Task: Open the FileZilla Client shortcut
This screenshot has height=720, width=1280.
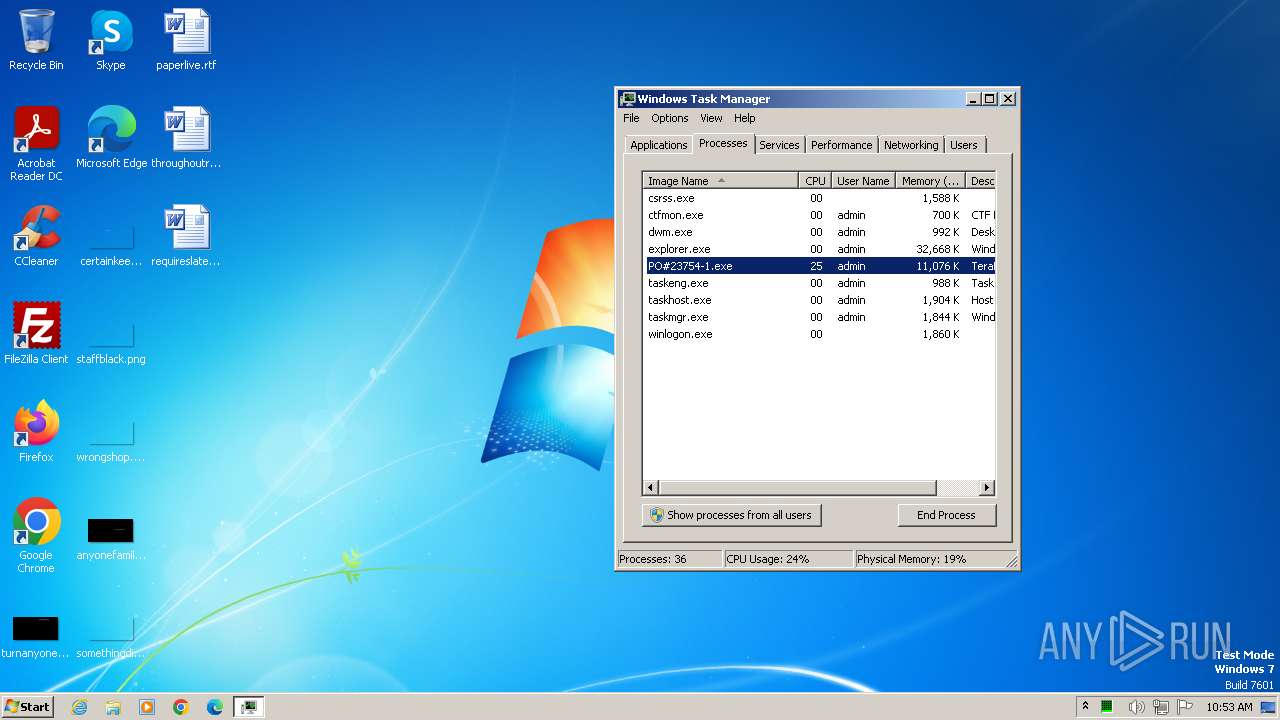Action: pos(36,334)
